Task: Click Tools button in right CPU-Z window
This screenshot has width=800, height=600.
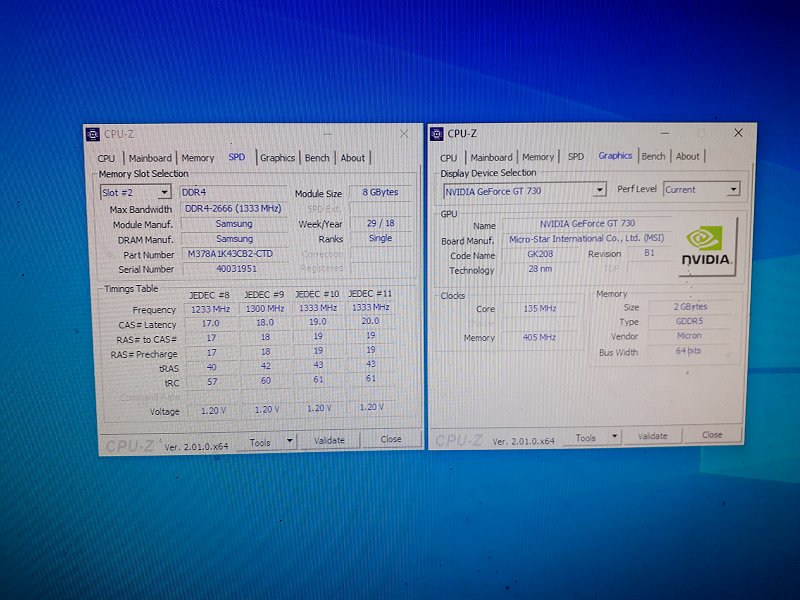Action: click(586, 437)
